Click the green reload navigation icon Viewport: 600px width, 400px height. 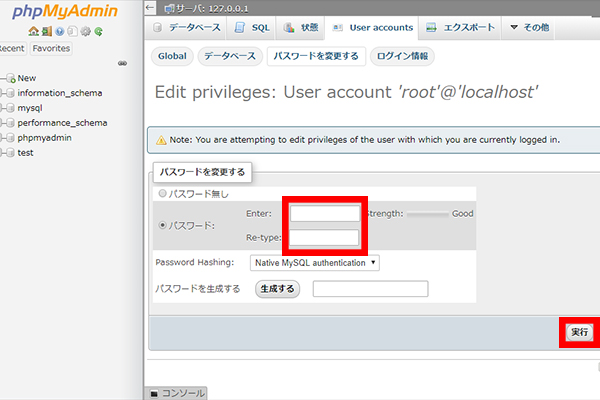(98, 31)
